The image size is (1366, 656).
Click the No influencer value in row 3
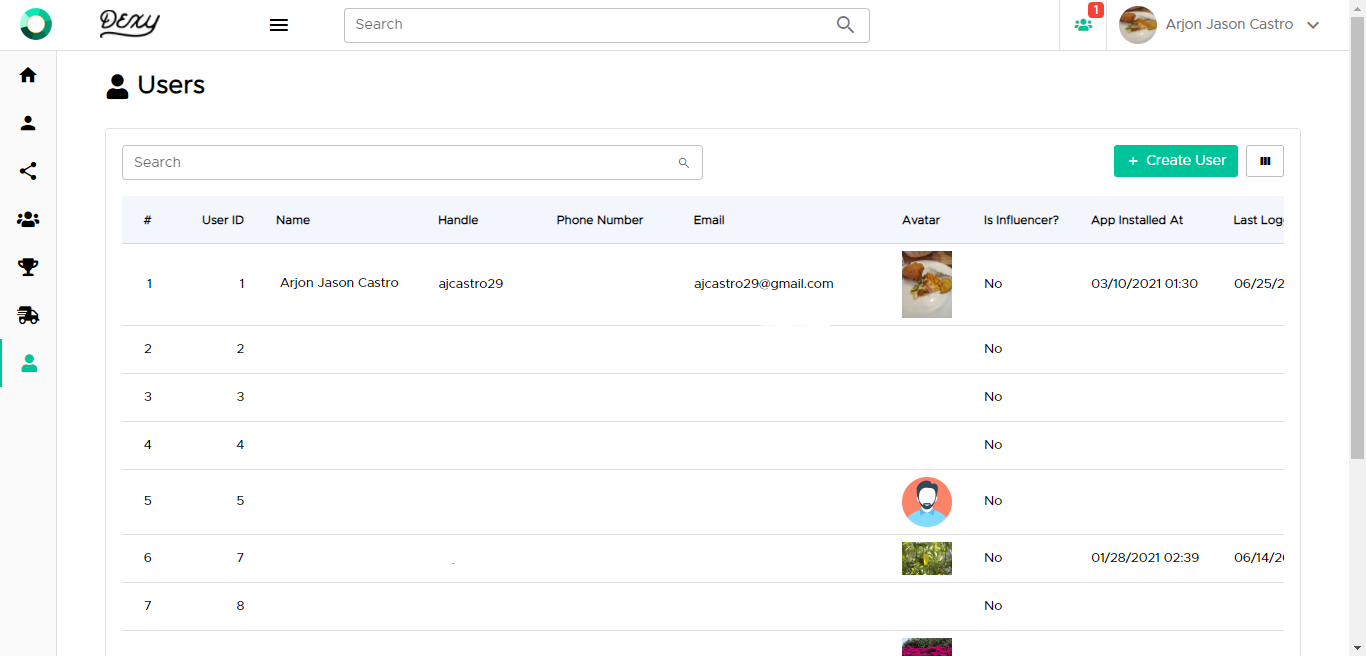coord(993,397)
